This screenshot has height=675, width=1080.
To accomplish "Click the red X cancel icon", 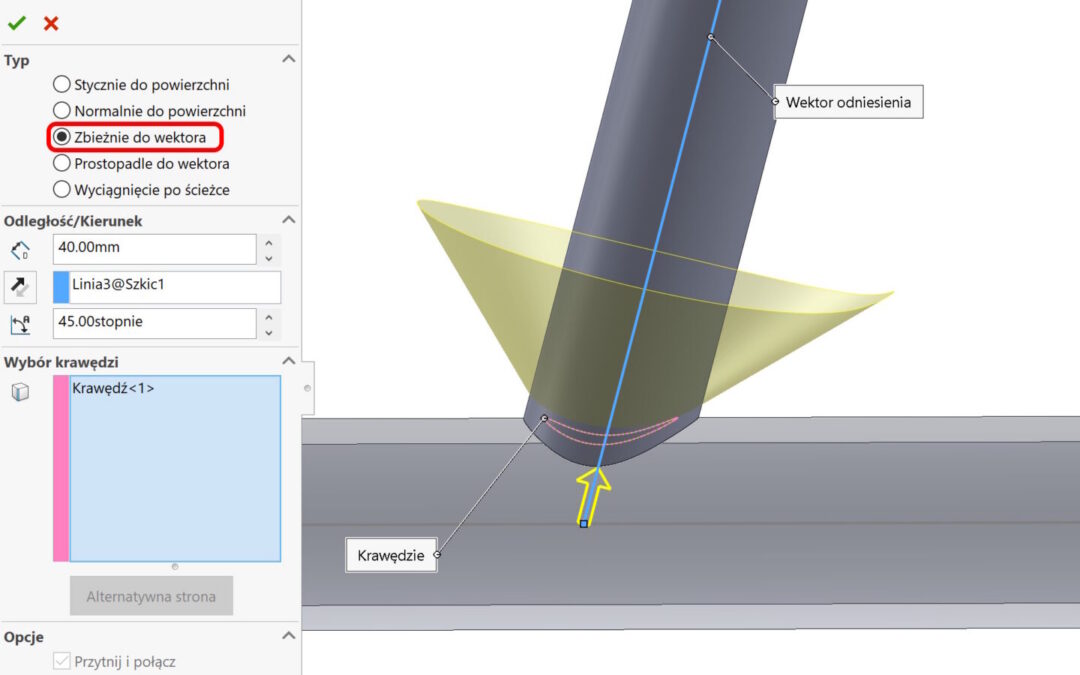I will (x=51, y=23).
